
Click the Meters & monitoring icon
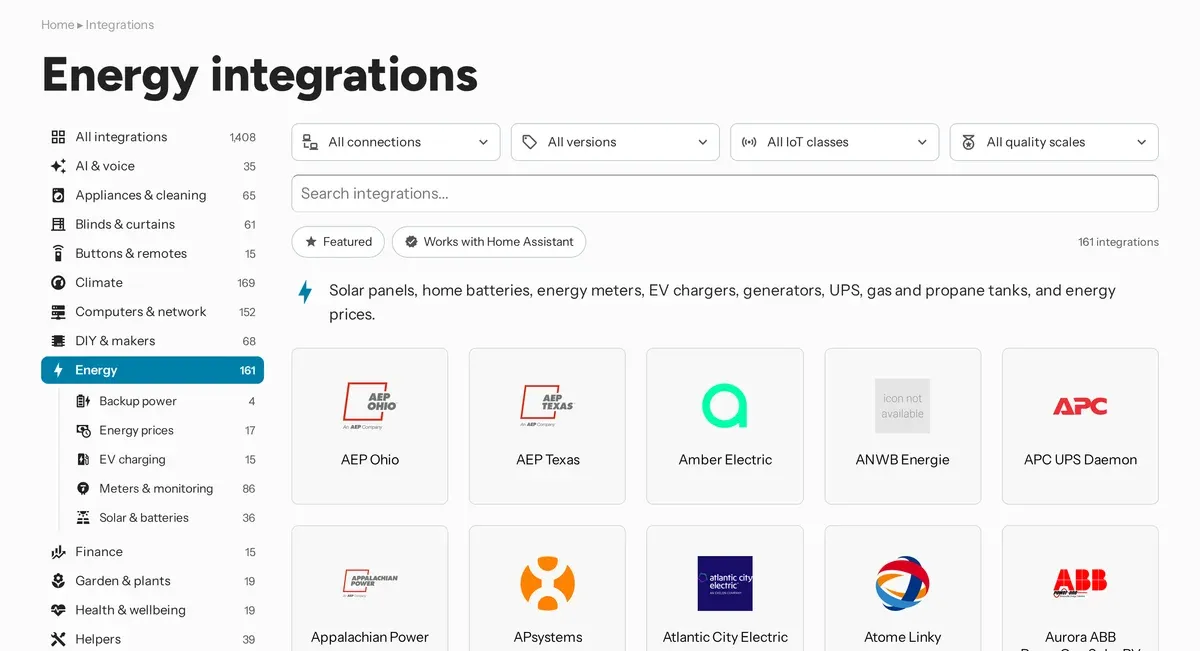pos(83,488)
